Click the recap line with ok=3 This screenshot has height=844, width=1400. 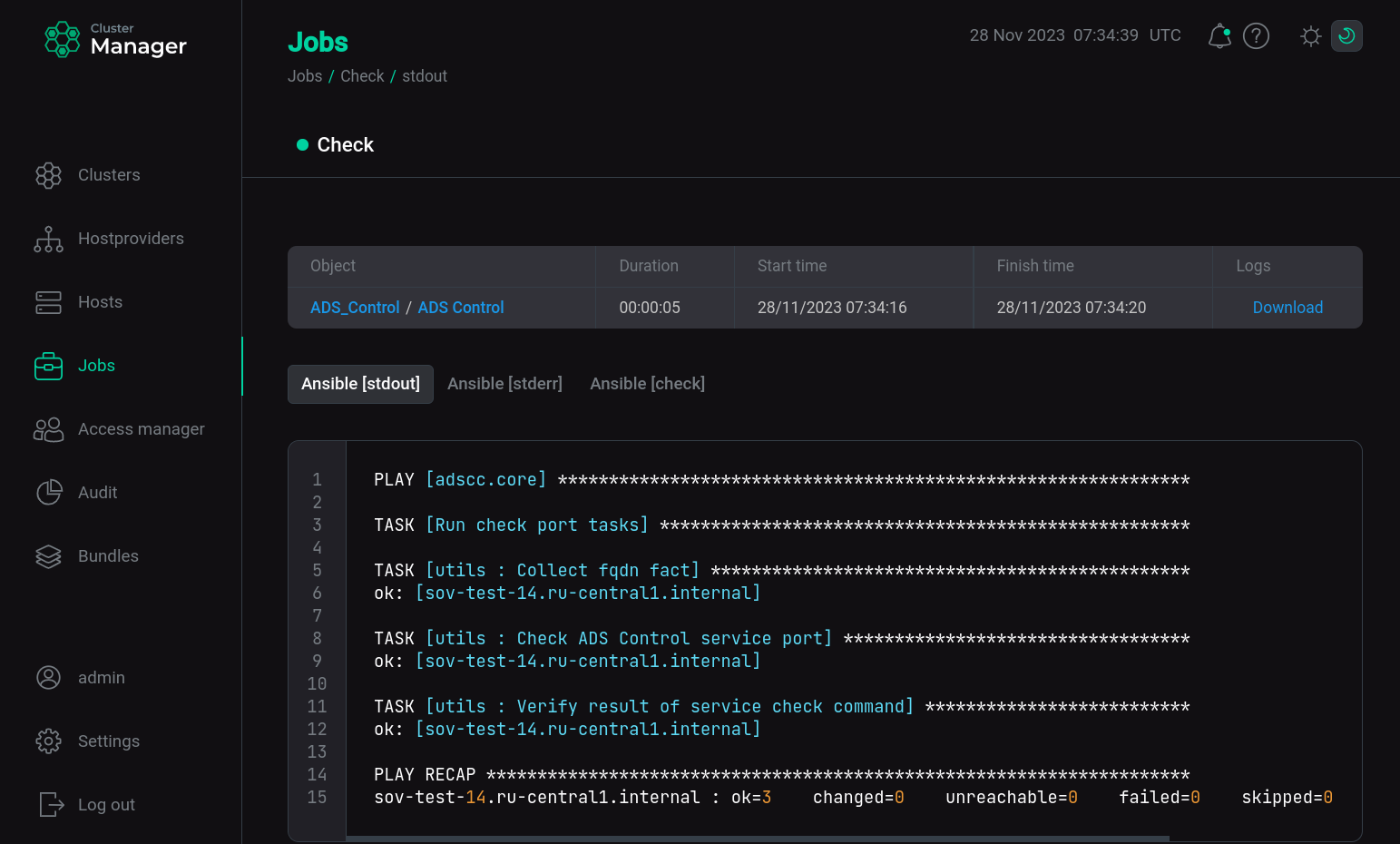pyautogui.click(x=853, y=797)
